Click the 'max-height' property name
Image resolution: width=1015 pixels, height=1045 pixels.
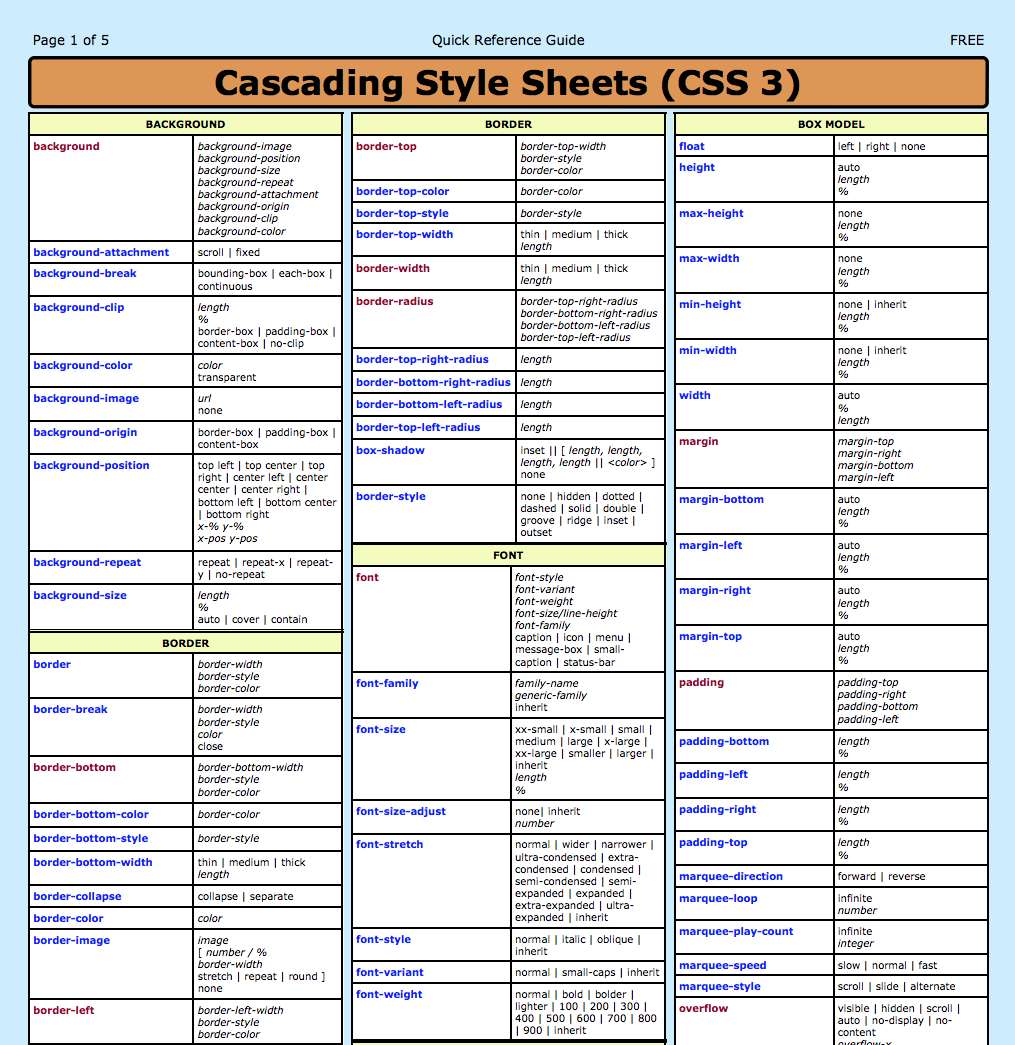coord(711,213)
